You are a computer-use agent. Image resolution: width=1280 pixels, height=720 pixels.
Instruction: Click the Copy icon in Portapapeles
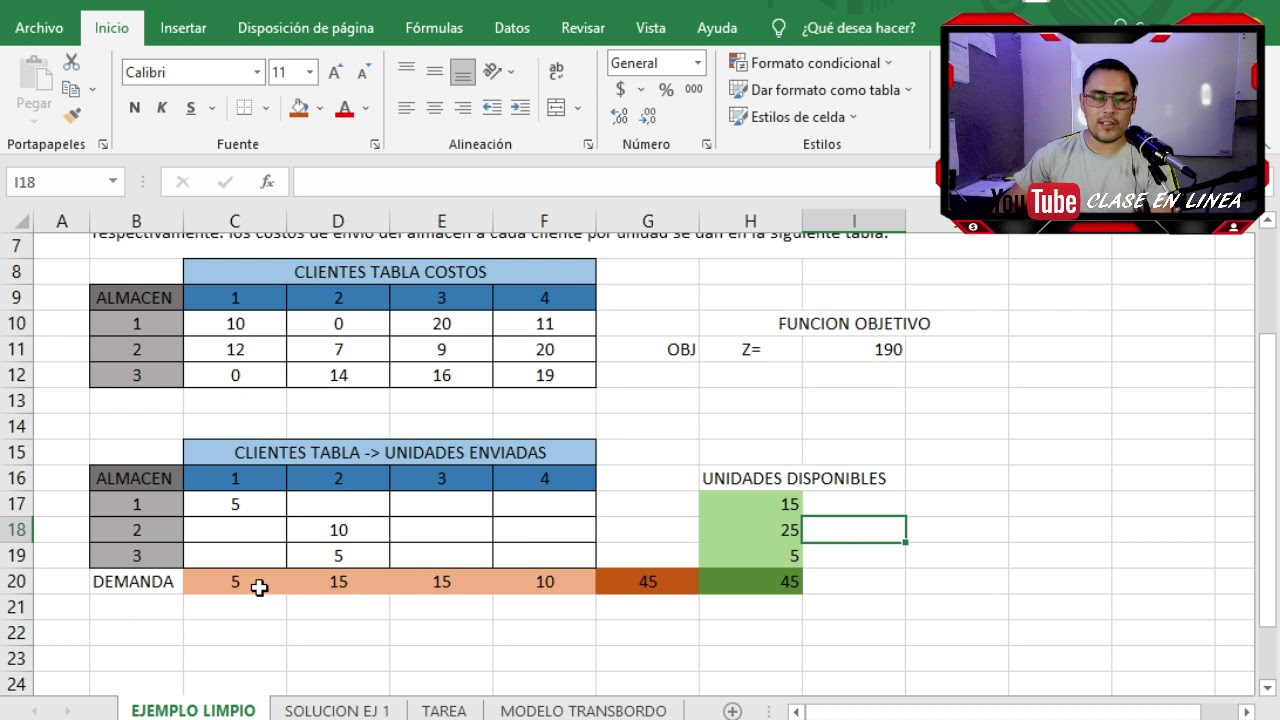[71, 89]
